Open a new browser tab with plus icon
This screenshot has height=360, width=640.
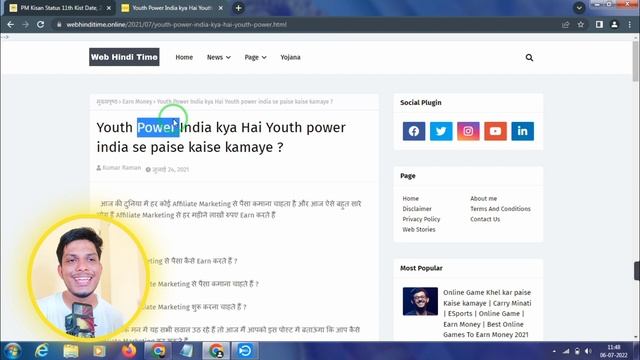(x=238, y=8)
